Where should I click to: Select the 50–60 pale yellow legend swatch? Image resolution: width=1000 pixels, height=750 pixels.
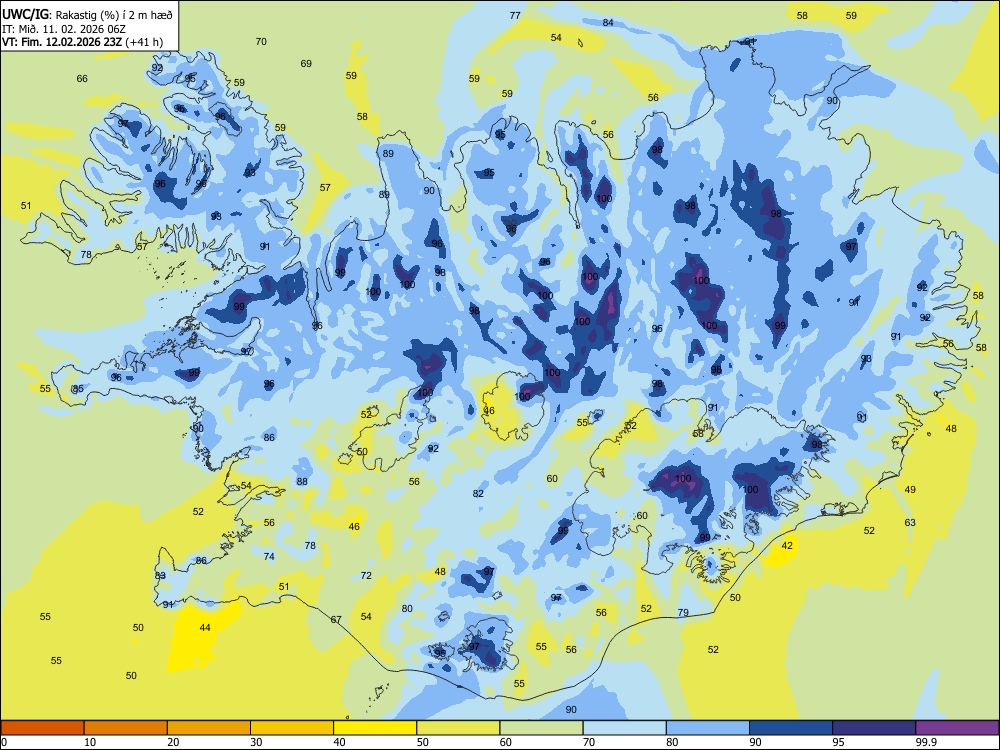tap(458, 728)
